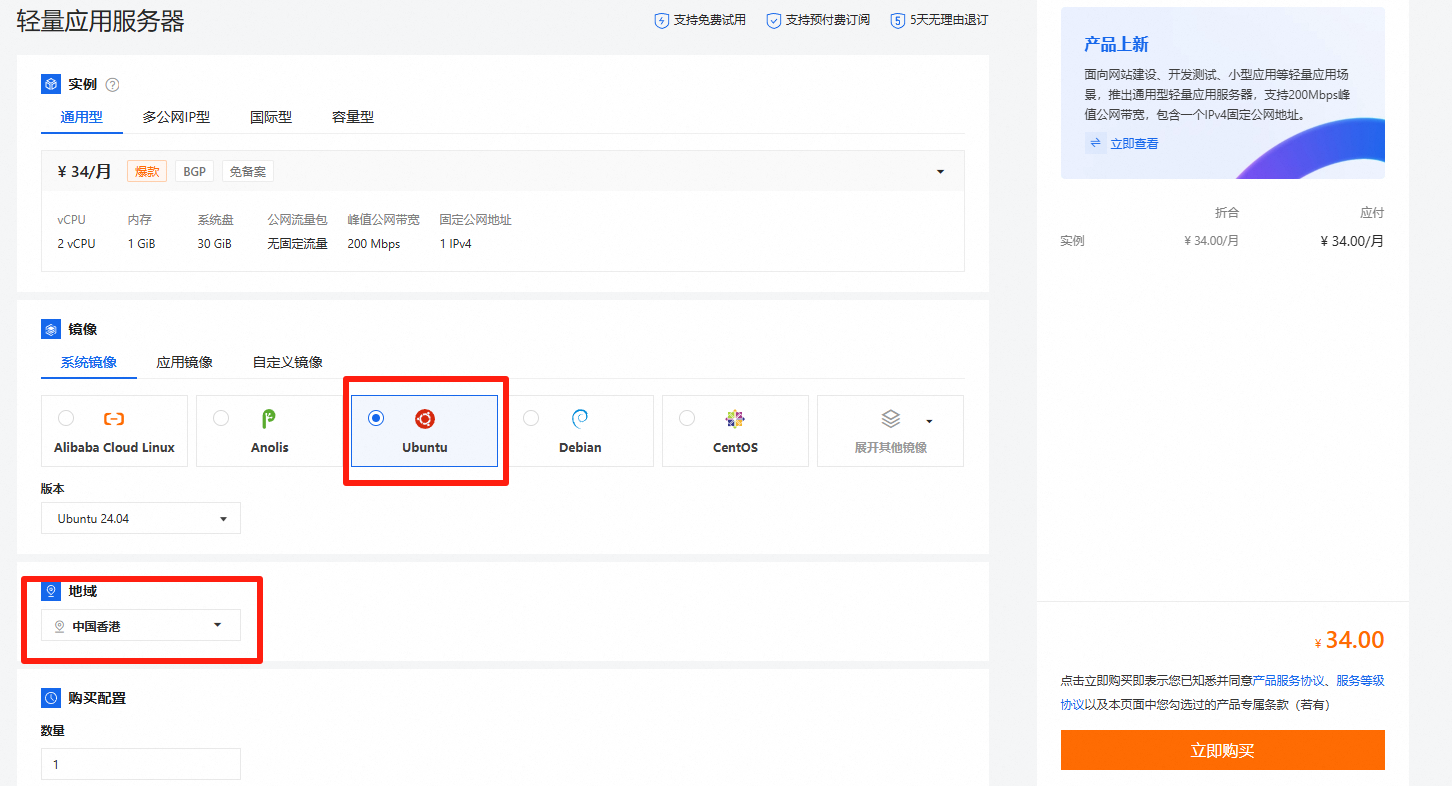
Task: Select the Anolis radio button
Action: (221, 418)
